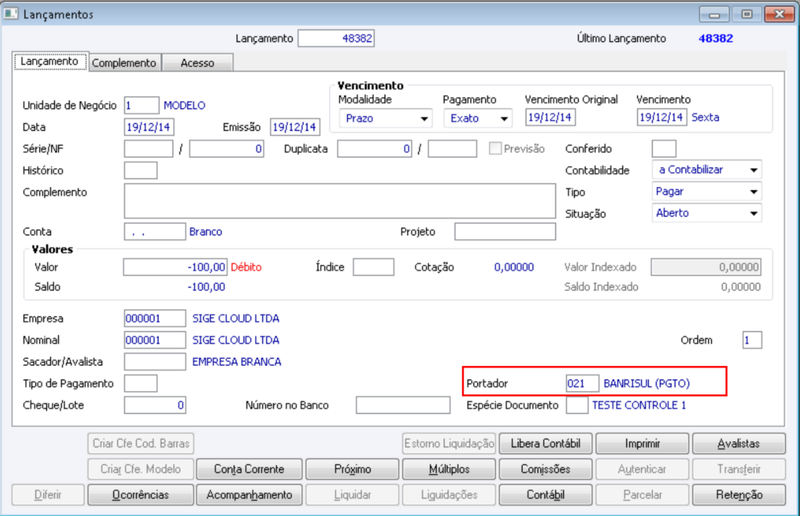Click the Criar Cfe. Modelo button
Viewport: 800px width, 516px height.
(140, 469)
